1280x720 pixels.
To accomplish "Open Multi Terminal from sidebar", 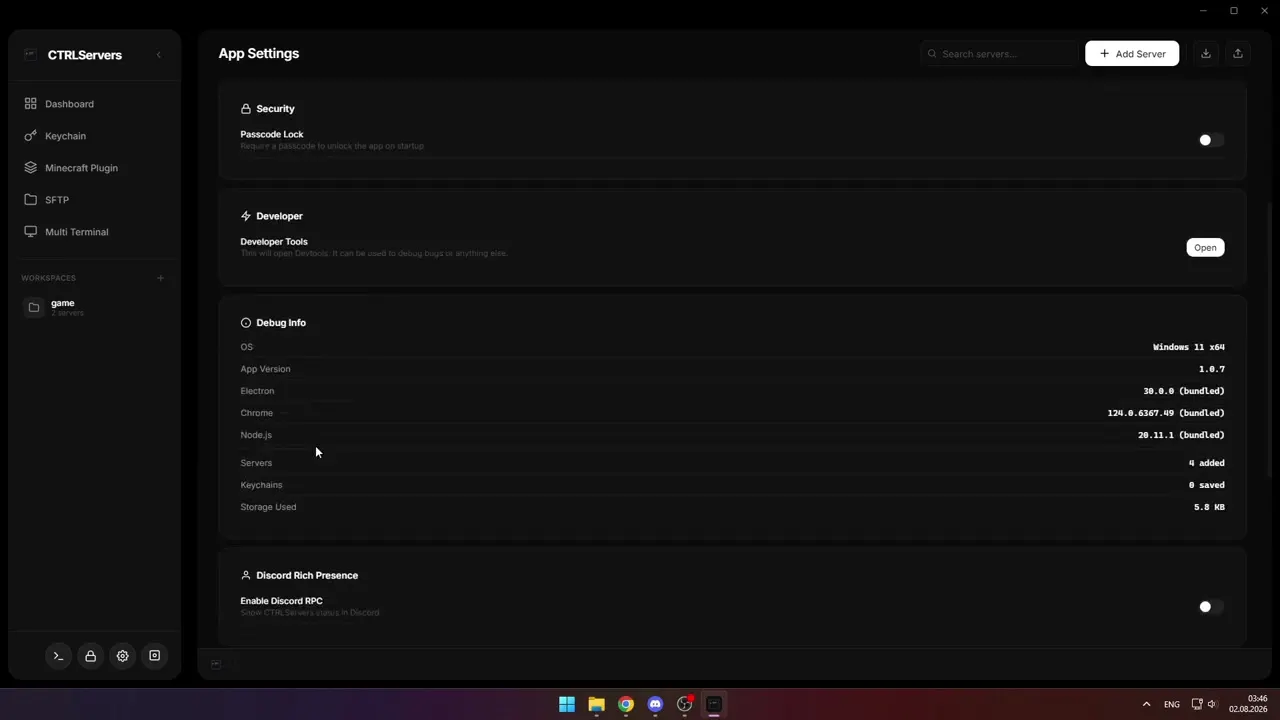I will [94, 232].
